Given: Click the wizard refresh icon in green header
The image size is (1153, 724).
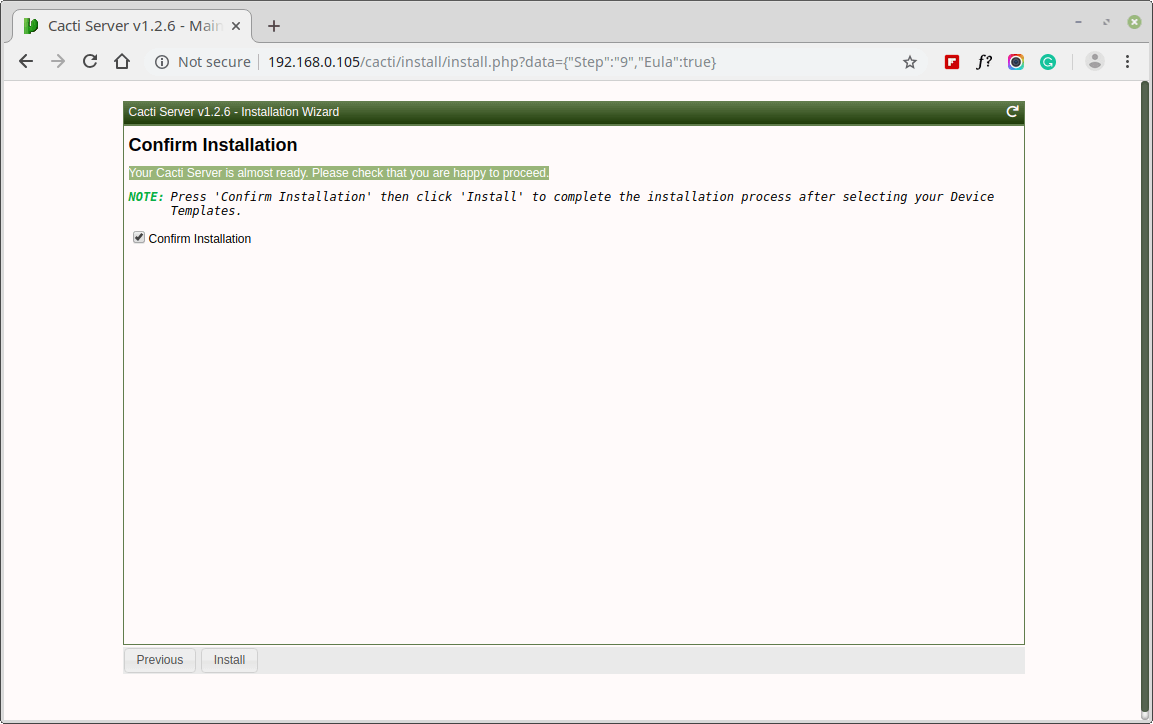Looking at the screenshot, I should click(1013, 112).
